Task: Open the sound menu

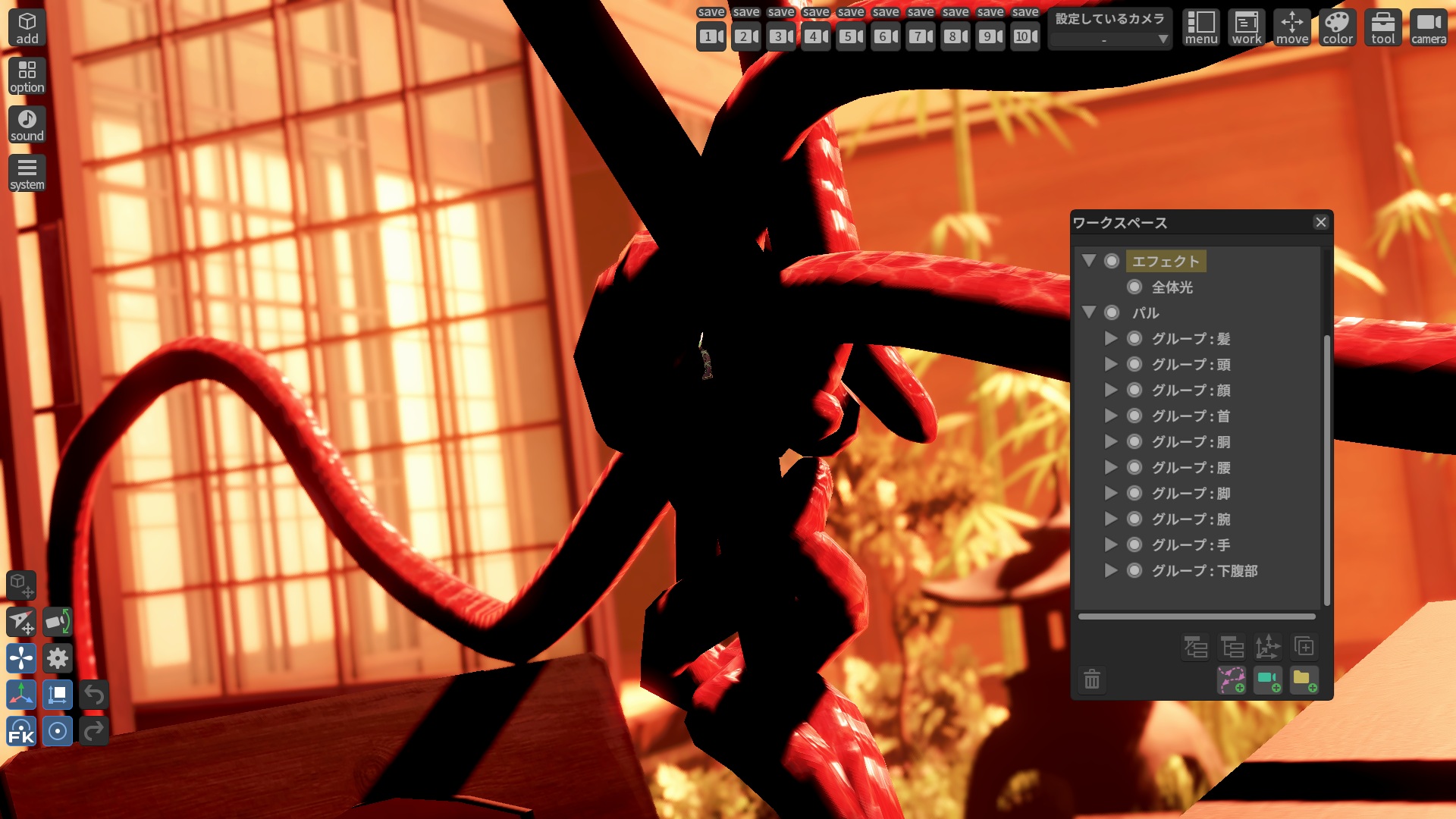Action: click(x=27, y=125)
